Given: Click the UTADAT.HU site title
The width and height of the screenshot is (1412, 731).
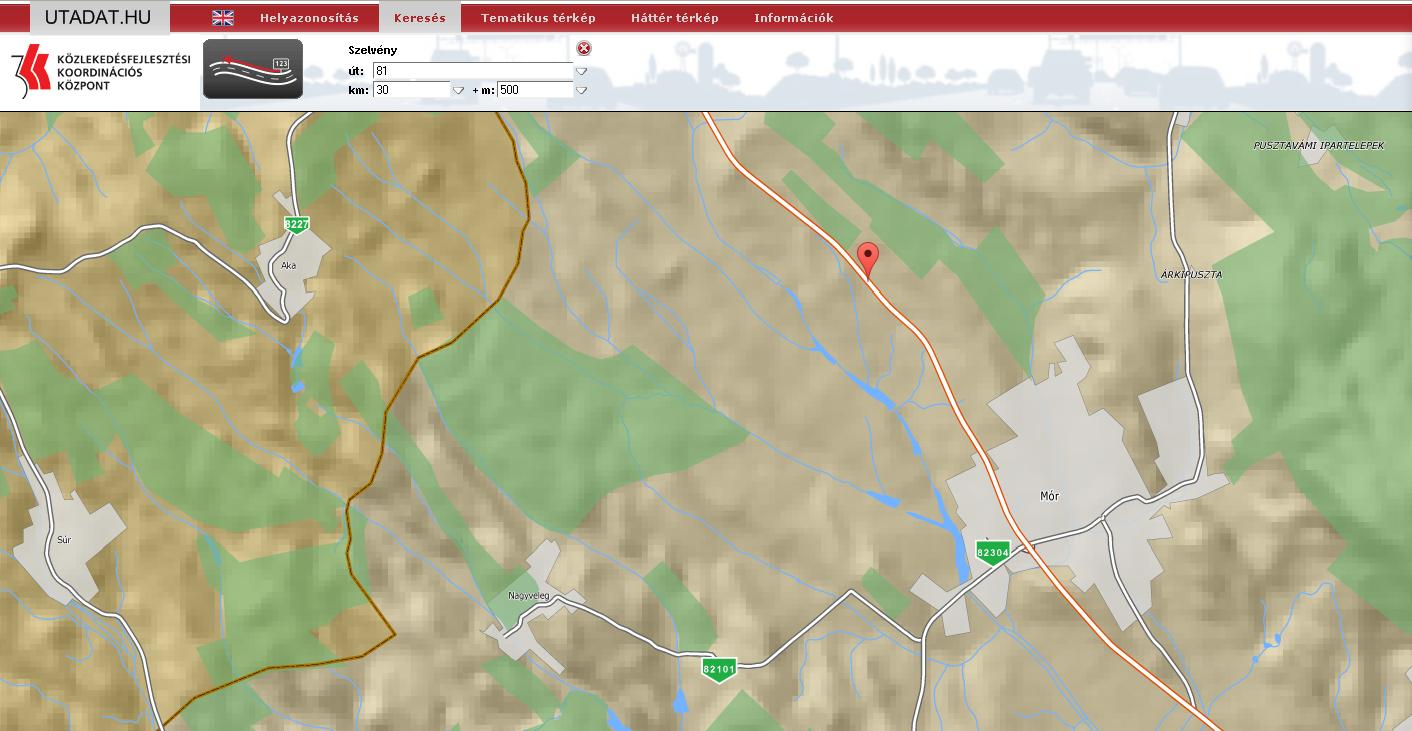Looking at the screenshot, I should pyautogui.click(x=98, y=17).
